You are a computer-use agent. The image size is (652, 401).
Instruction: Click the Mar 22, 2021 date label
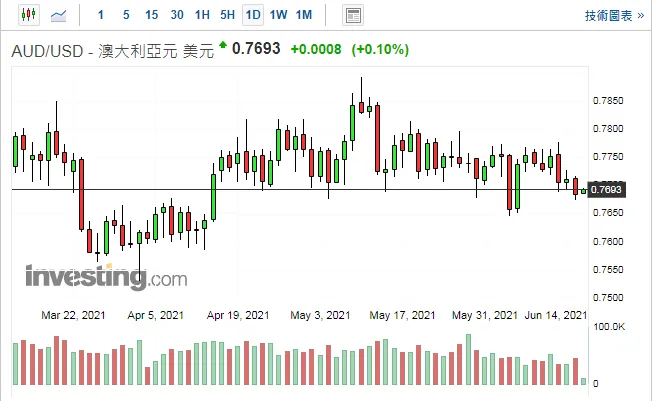click(x=73, y=315)
